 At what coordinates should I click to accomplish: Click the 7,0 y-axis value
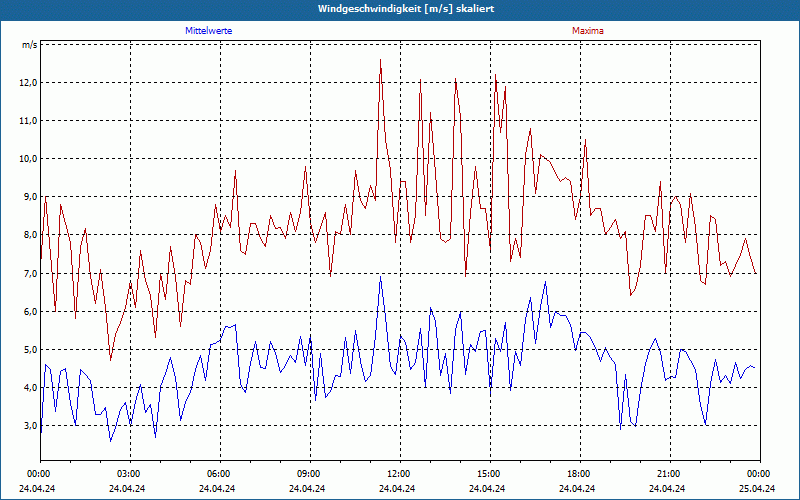(30, 273)
